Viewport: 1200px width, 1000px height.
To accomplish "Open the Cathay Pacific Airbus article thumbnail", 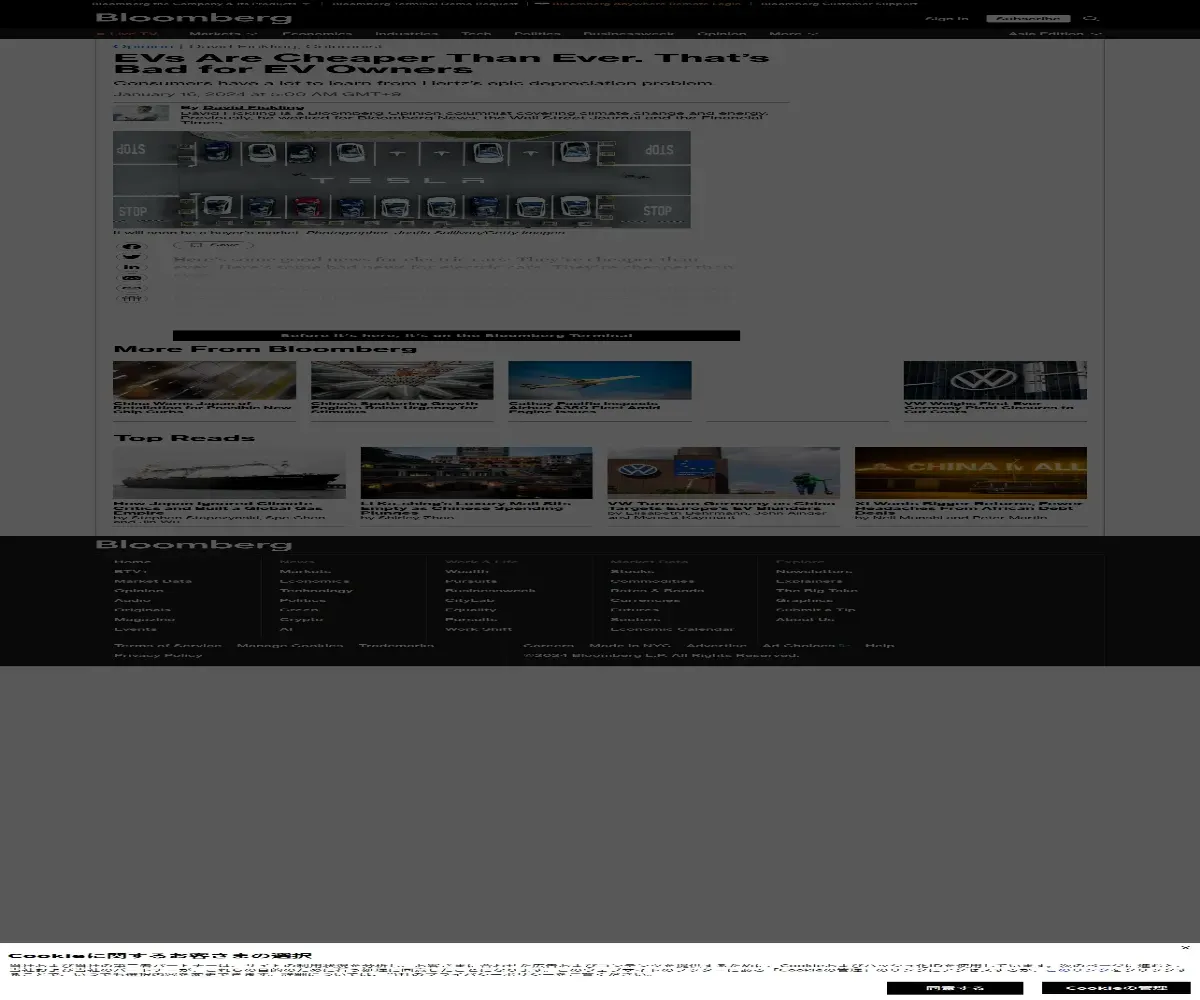I will click(600, 380).
